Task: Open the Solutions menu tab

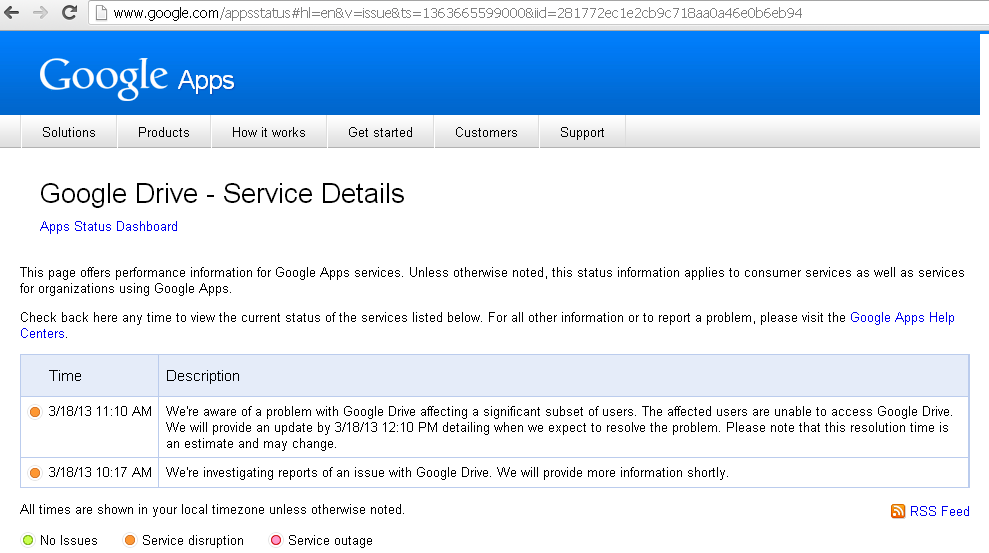Action: pyautogui.click(x=69, y=132)
